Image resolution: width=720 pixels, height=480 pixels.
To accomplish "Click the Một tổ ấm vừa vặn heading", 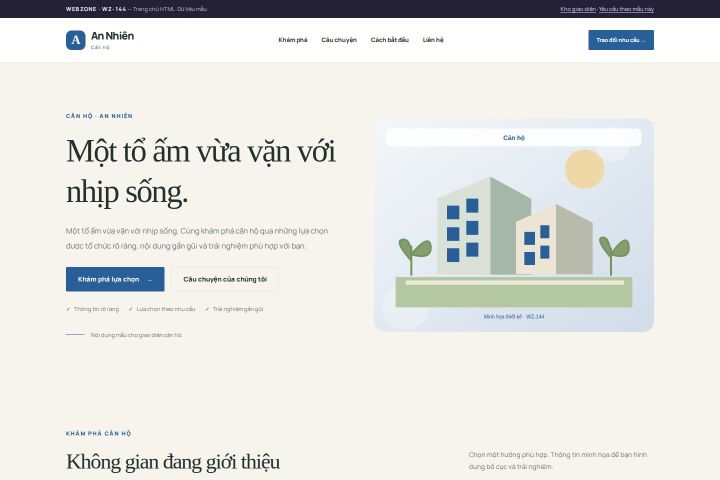I will click(201, 171).
